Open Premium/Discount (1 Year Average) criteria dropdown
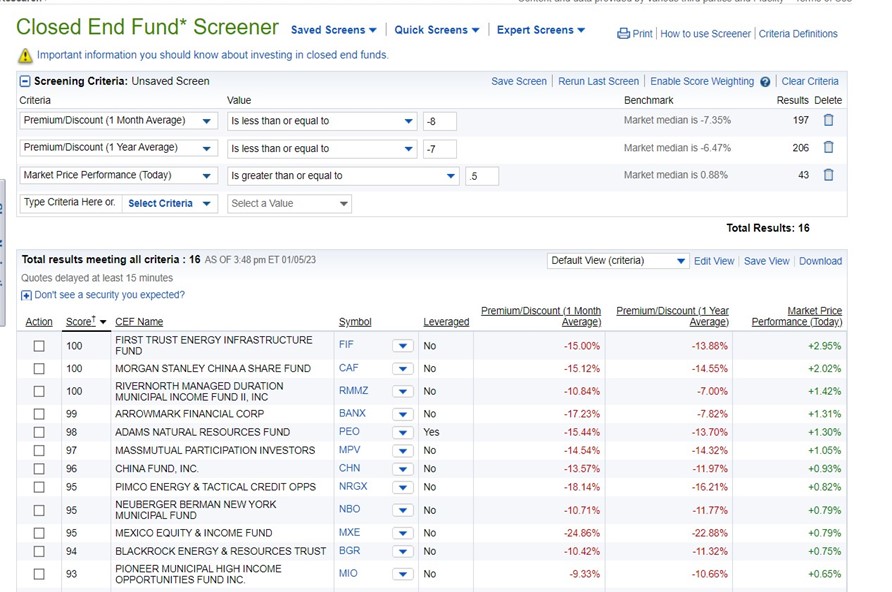The image size is (892, 592). tap(118, 148)
